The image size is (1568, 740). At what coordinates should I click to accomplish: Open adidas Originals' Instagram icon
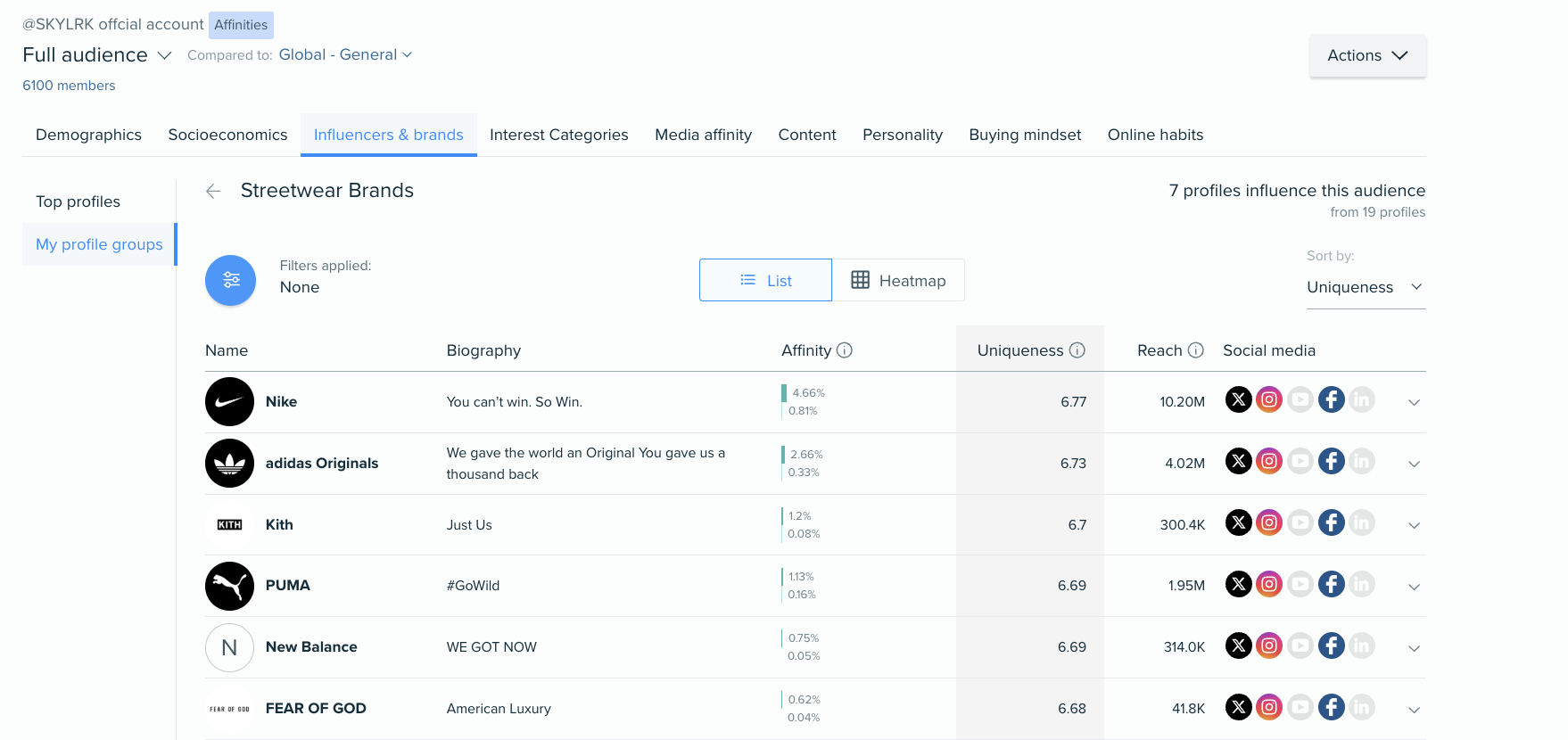(1269, 461)
